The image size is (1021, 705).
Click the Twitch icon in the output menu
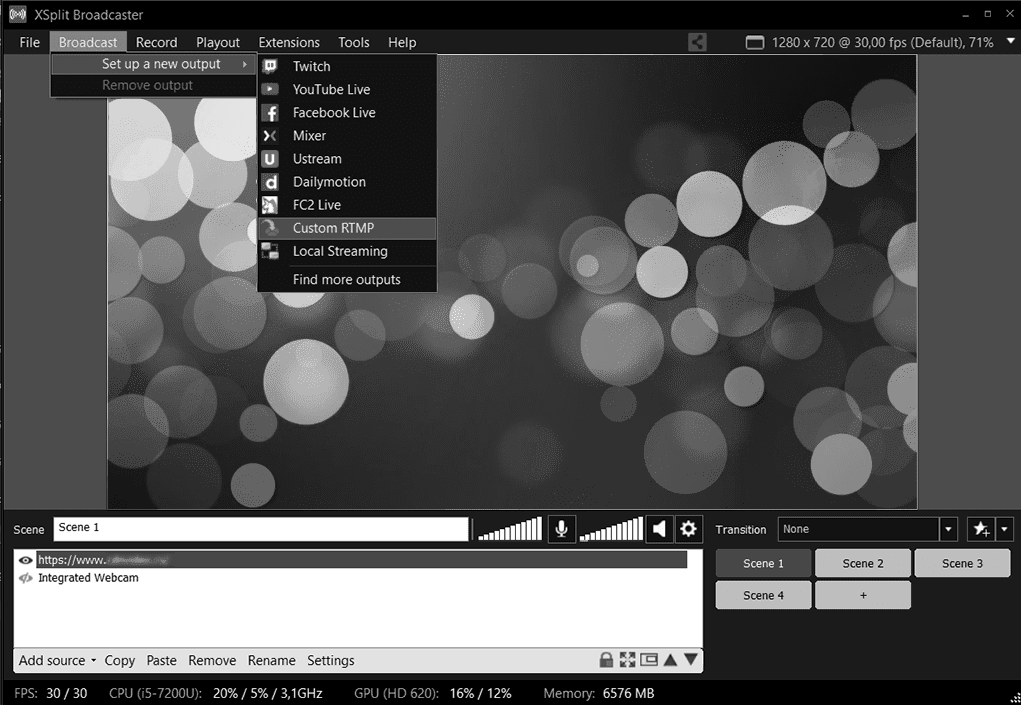click(x=270, y=66)
